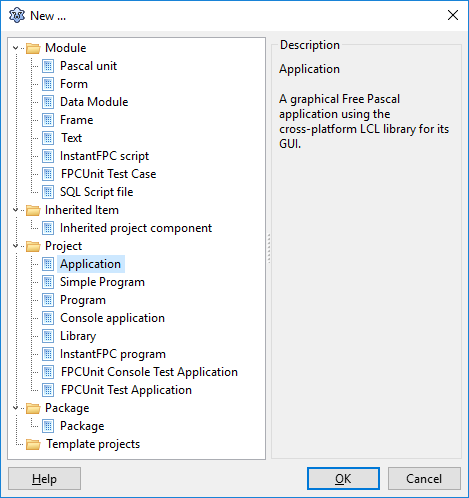469x498 pixels.
Task: Collapse the Inherited Item node
Action: [15, 210]
